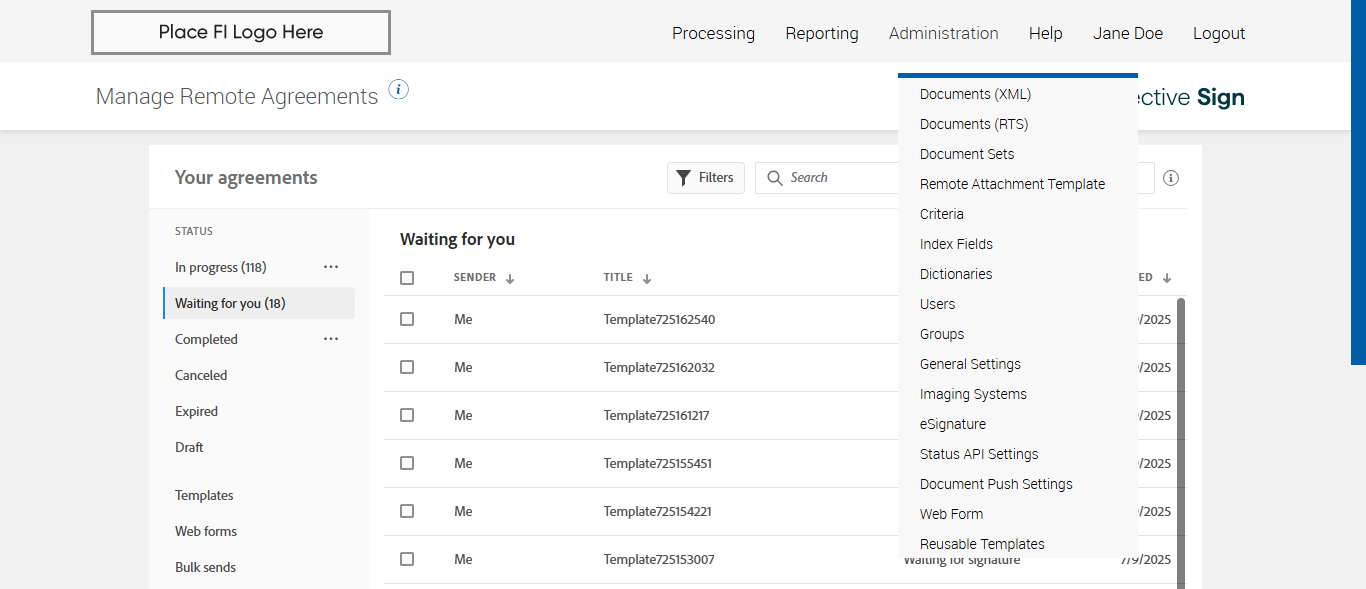1366x589 pixels.
Task: Choose Reusable Templates menu entry
Action: point(982,544)
